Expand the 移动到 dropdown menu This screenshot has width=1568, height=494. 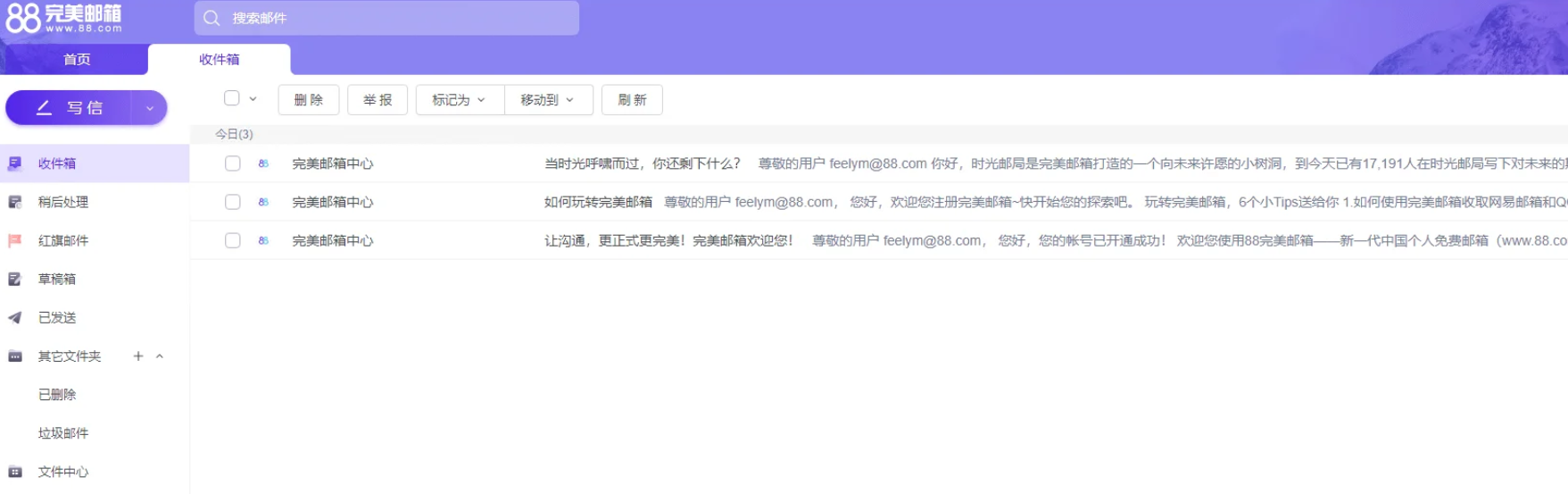[x=547, y=100]
